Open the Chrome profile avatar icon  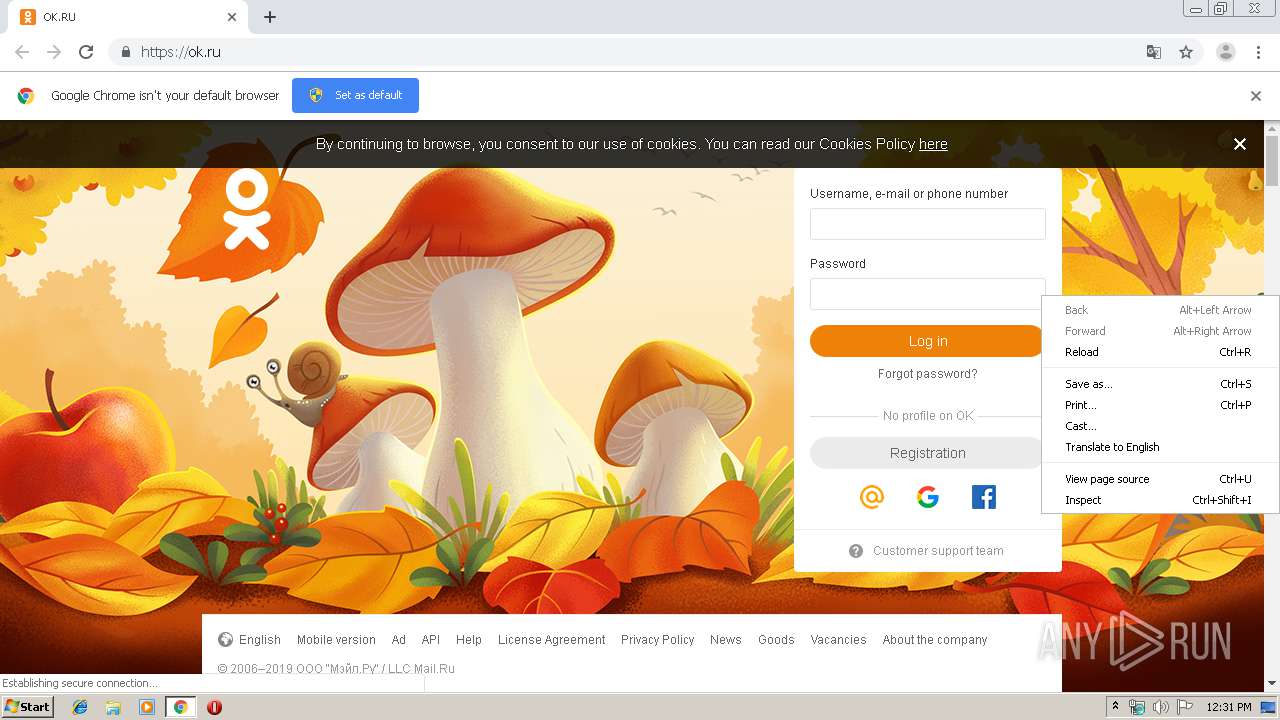(1226, 52)
